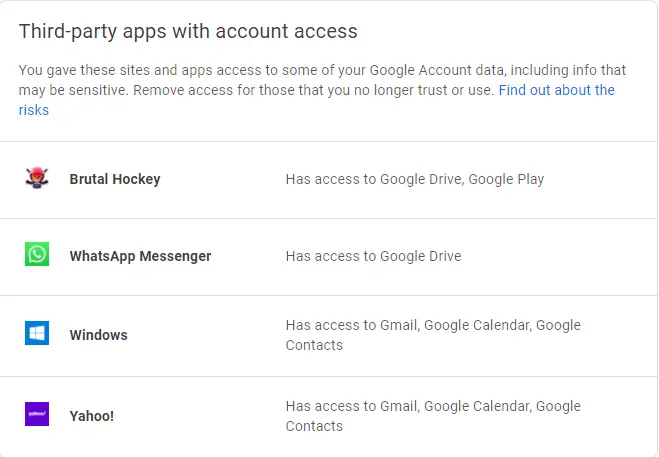Click the Windows logo icon
The height and width of the screenshot is (457, 659).
click(37, 333)
